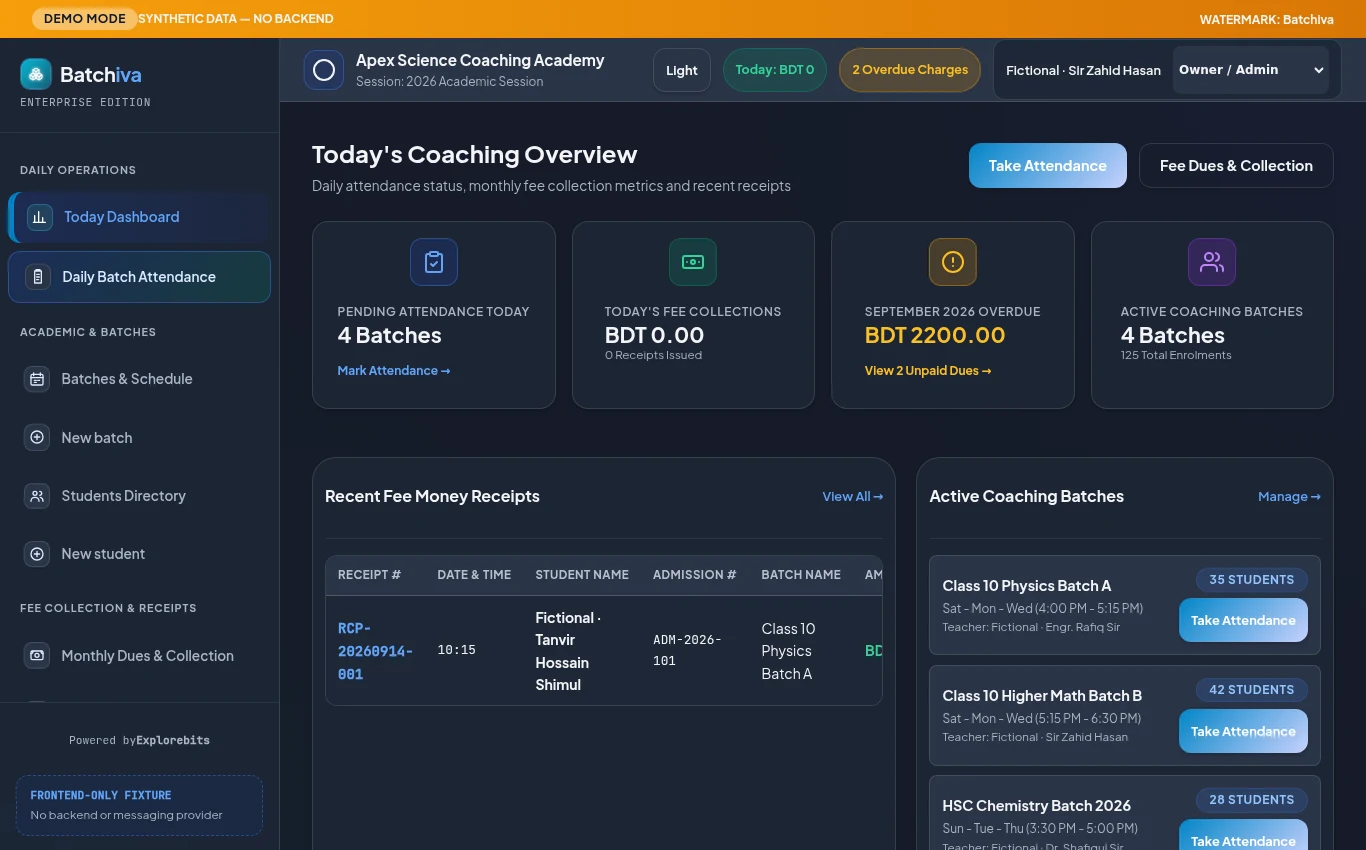
Task: Click Manage link in Active Coaching Batches
Action: click(x=1289, y=497)
